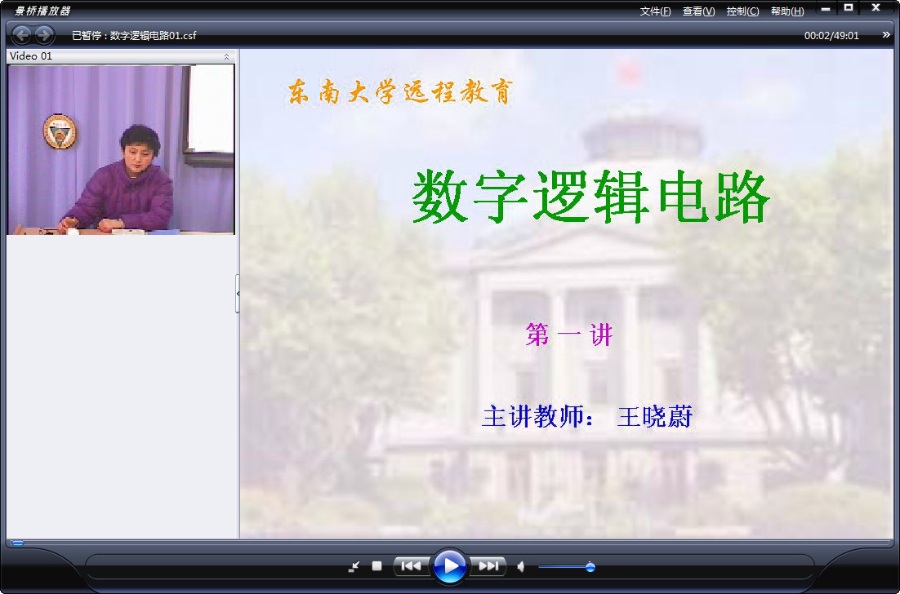The image size is (900, 594).
Task: Click the compact mode arrow icon
Action: 354,566
